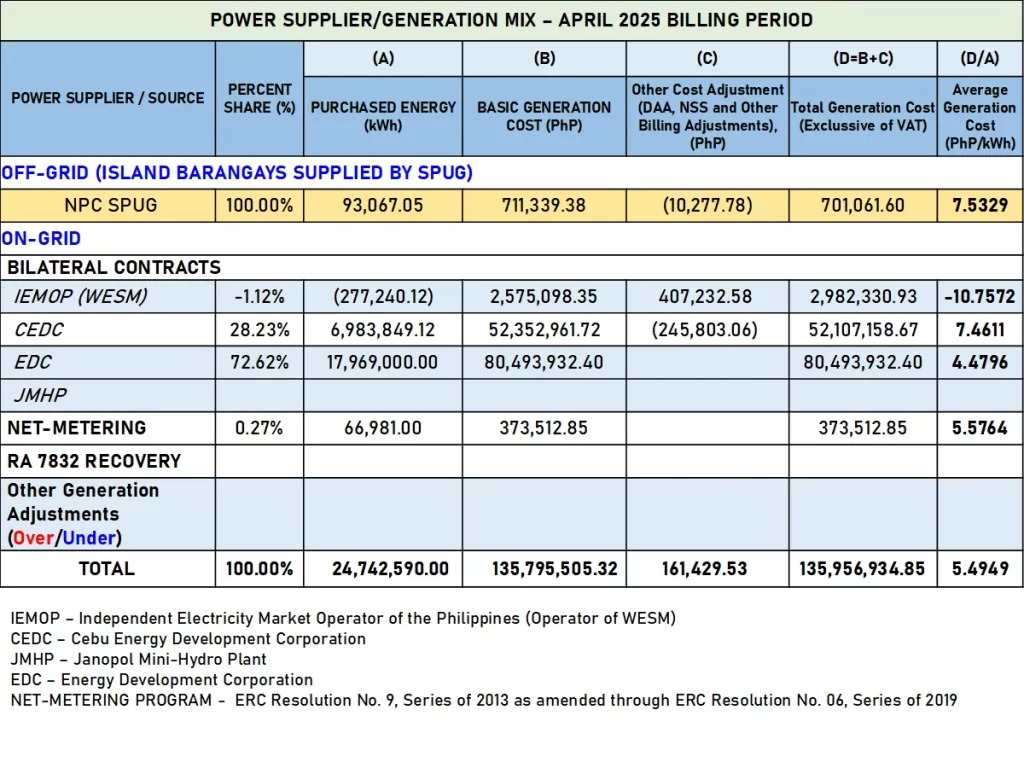Click NPC SPUG basic cost '711,339.38'
The image size is (1024, 768).
543,206
